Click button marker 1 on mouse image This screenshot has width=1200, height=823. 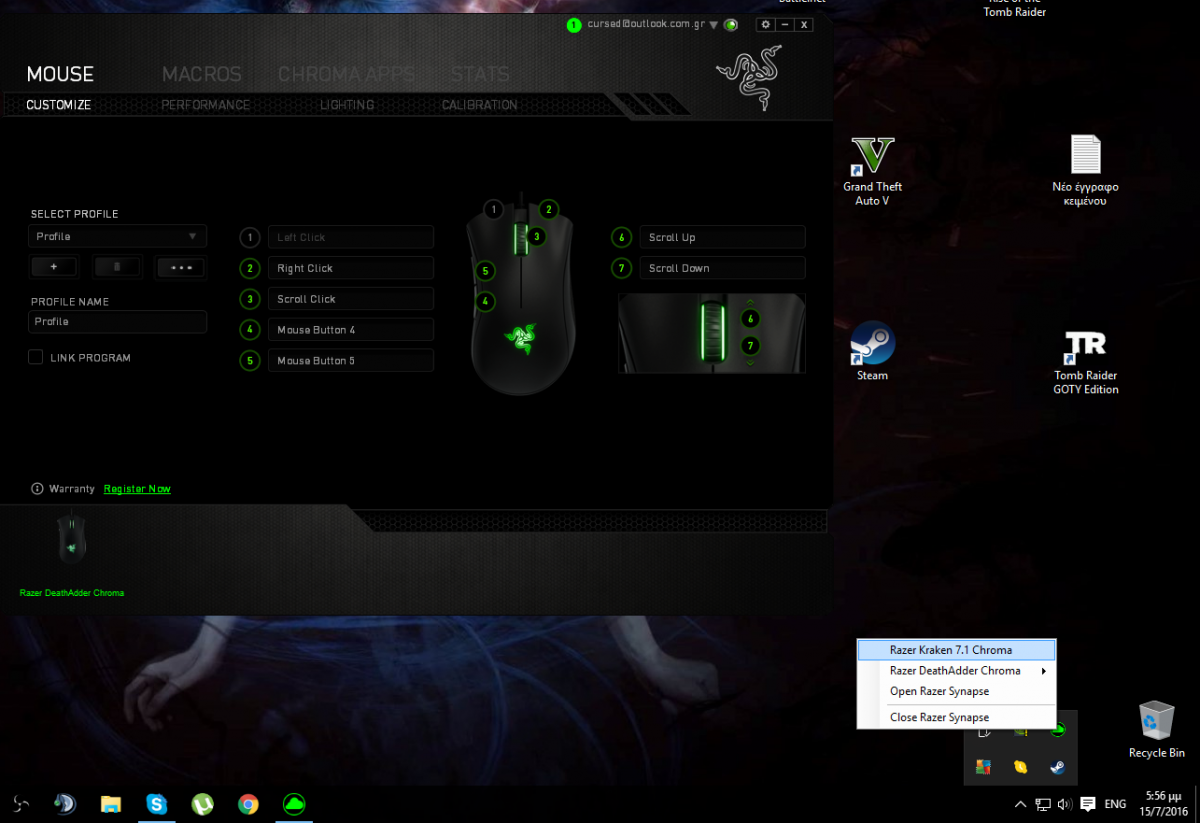pyautogui.click(x=493, y=209)
